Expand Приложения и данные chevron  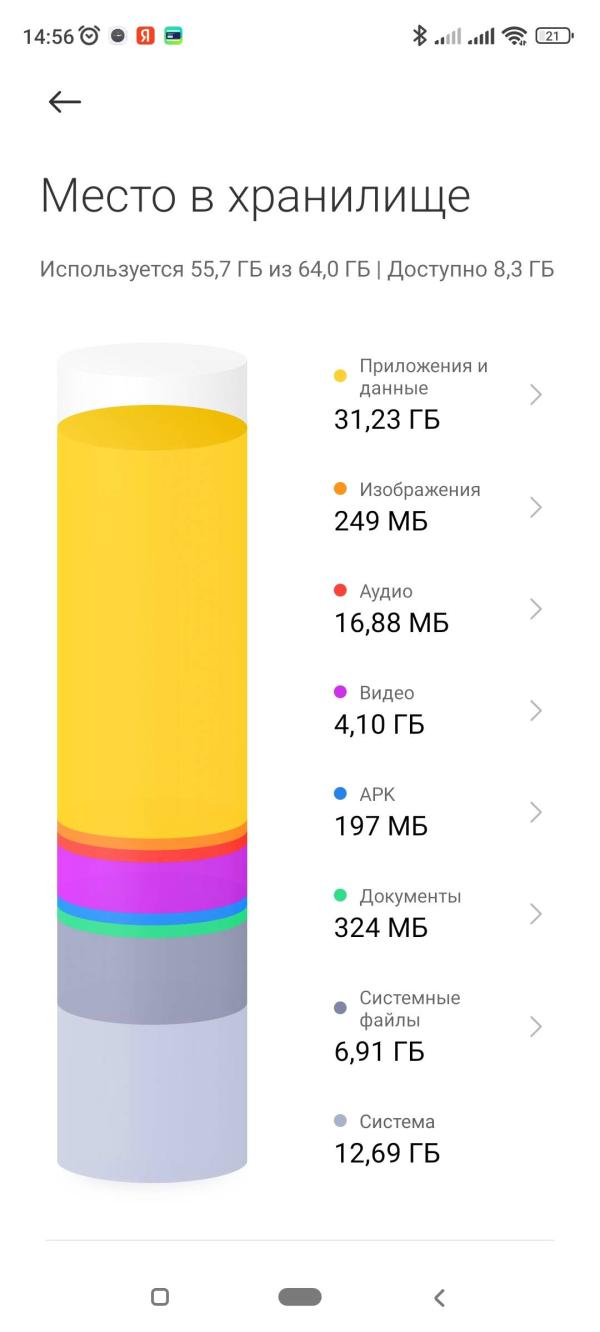pos(536,395)
